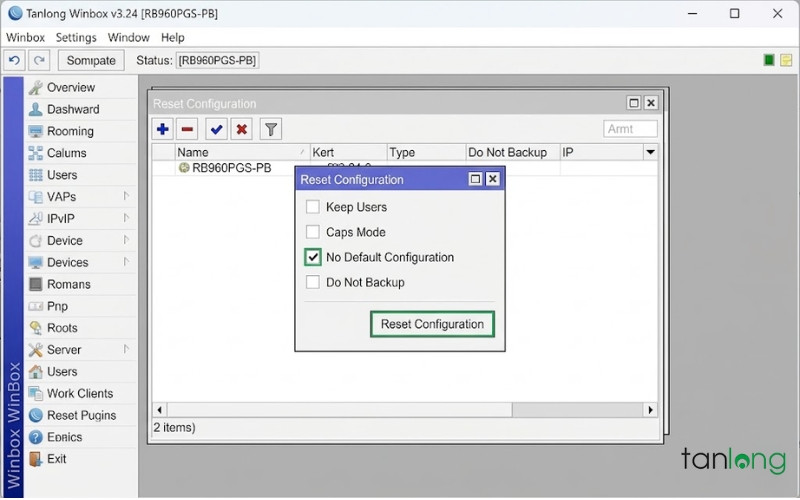Toggle the Caps Mode checkbox

[313, 232]
